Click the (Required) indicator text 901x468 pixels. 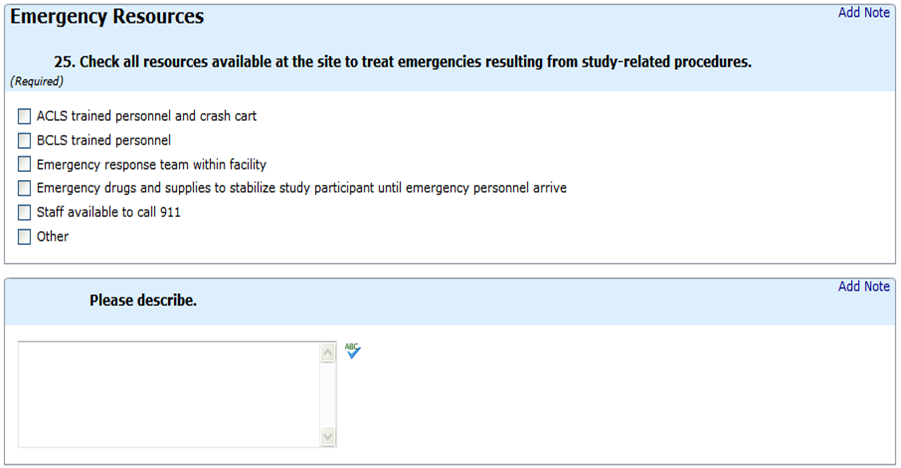(x=37, y=80)
